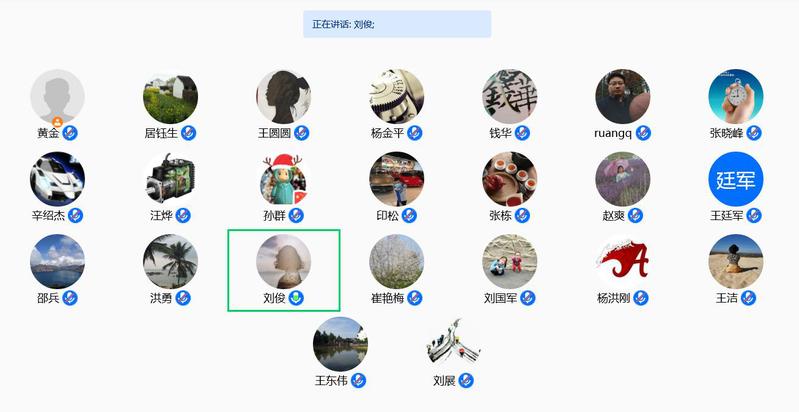Open the blue 廷军 text avatar

point(736,179)
